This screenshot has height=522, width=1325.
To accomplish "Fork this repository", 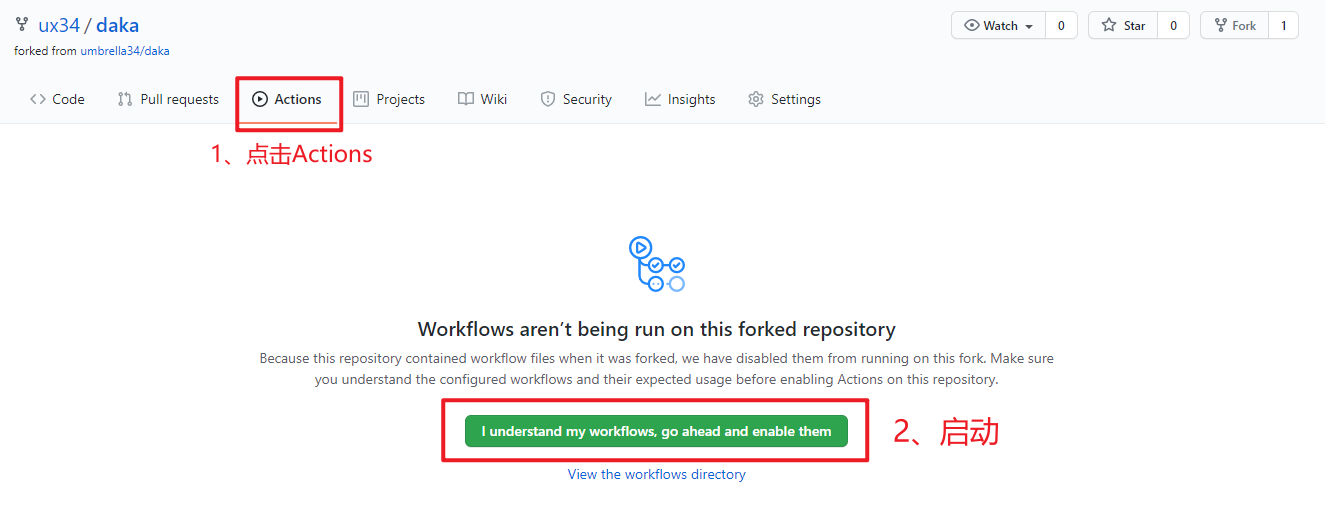I will pyautogui.click(x=1235, y=26).
